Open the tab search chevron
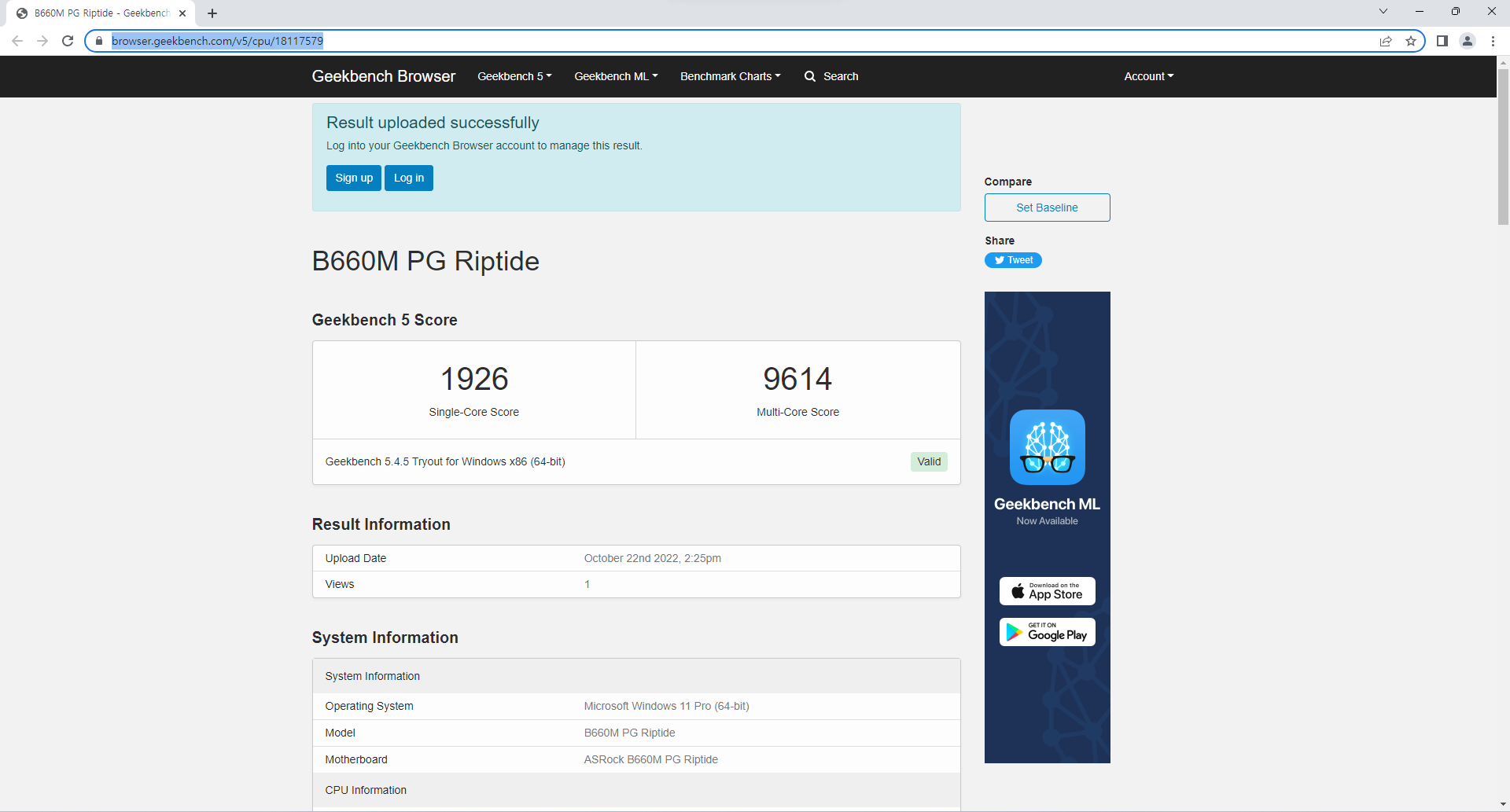 click(x=1383, y=11)
